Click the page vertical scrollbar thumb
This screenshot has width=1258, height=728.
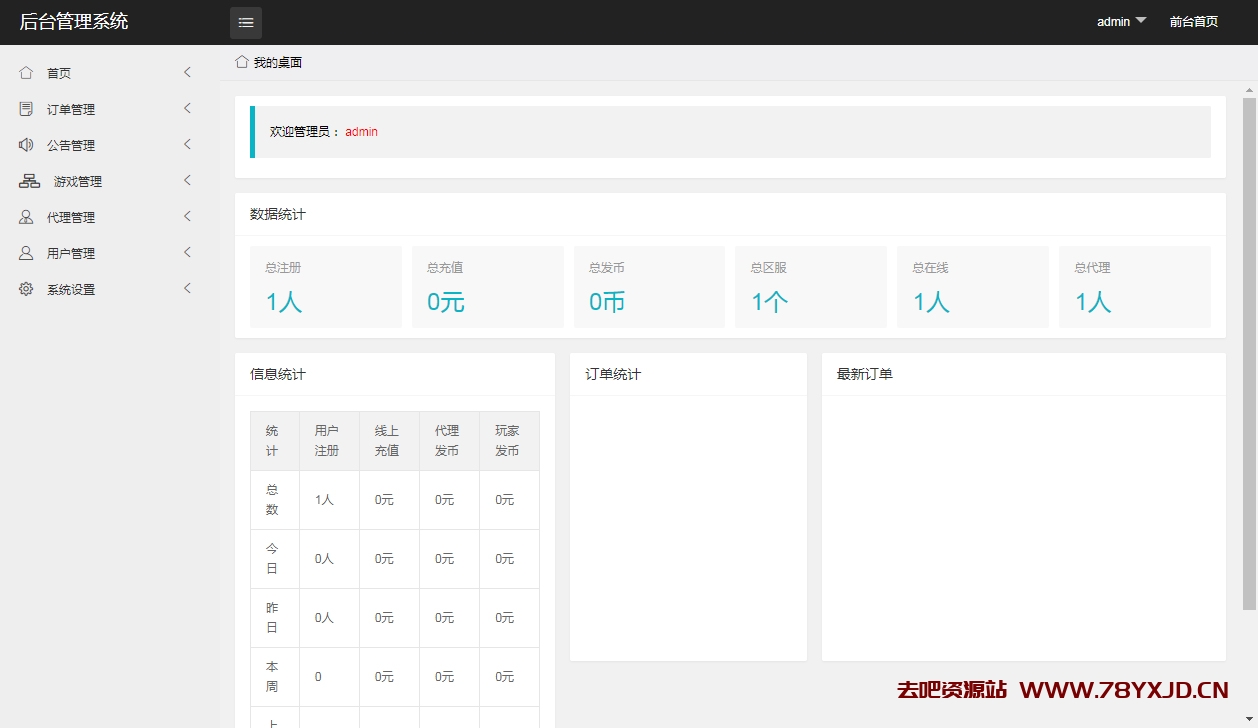[1249, 353]
